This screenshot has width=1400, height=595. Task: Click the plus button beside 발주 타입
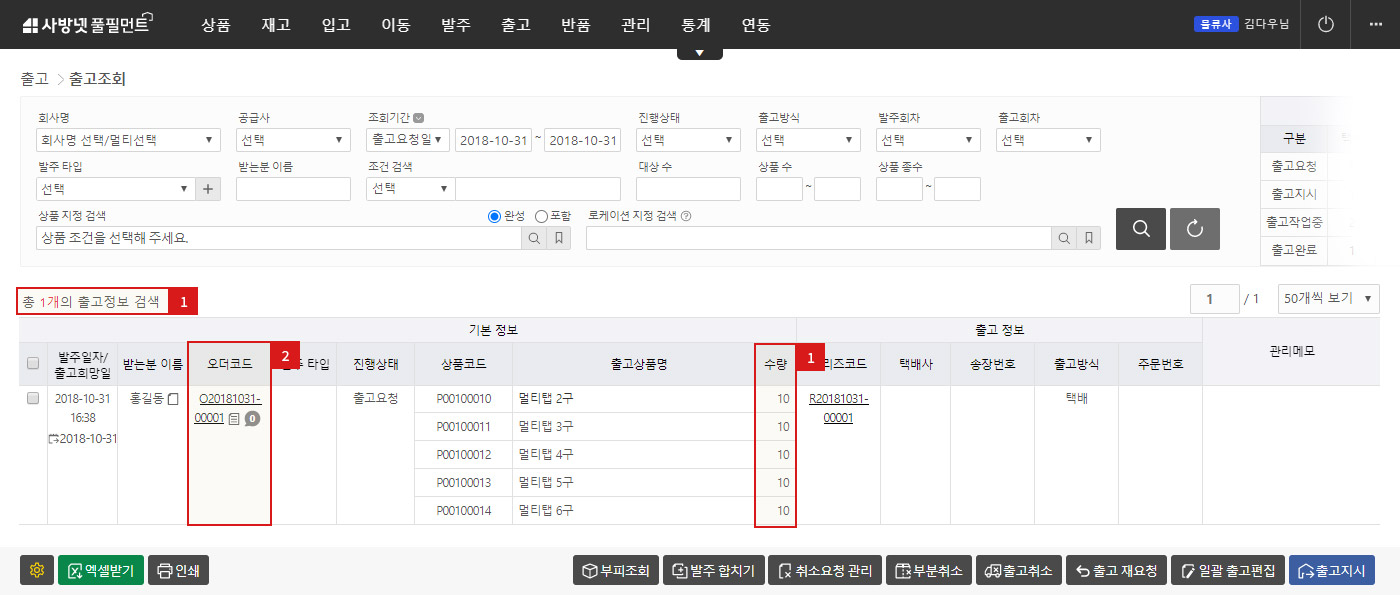click(x=209, y=189)
